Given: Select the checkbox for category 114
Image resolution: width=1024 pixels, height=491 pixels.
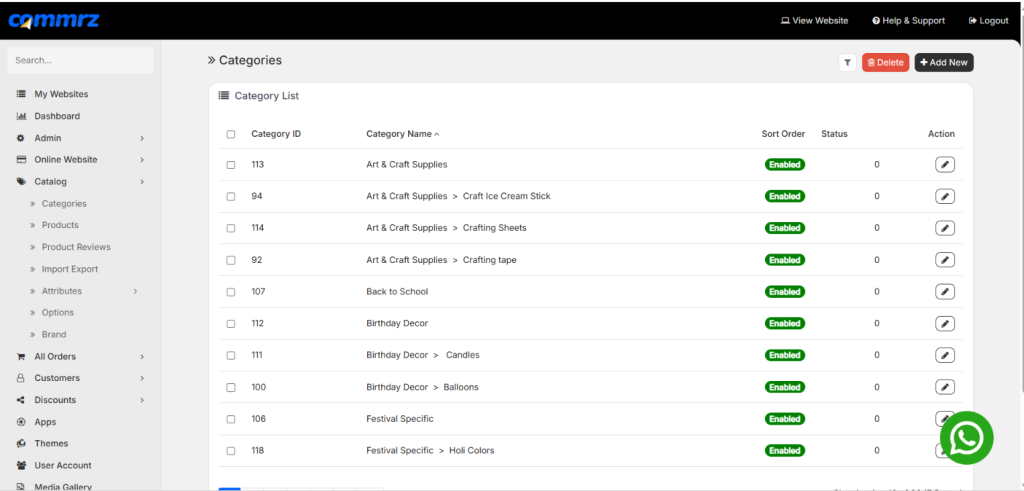Looking at the screenshot, I should [x=231, y=228].
